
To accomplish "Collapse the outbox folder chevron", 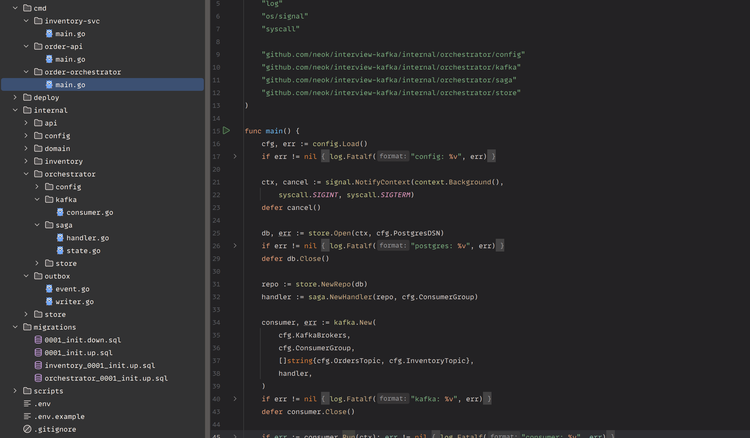I will pos(26,276).
